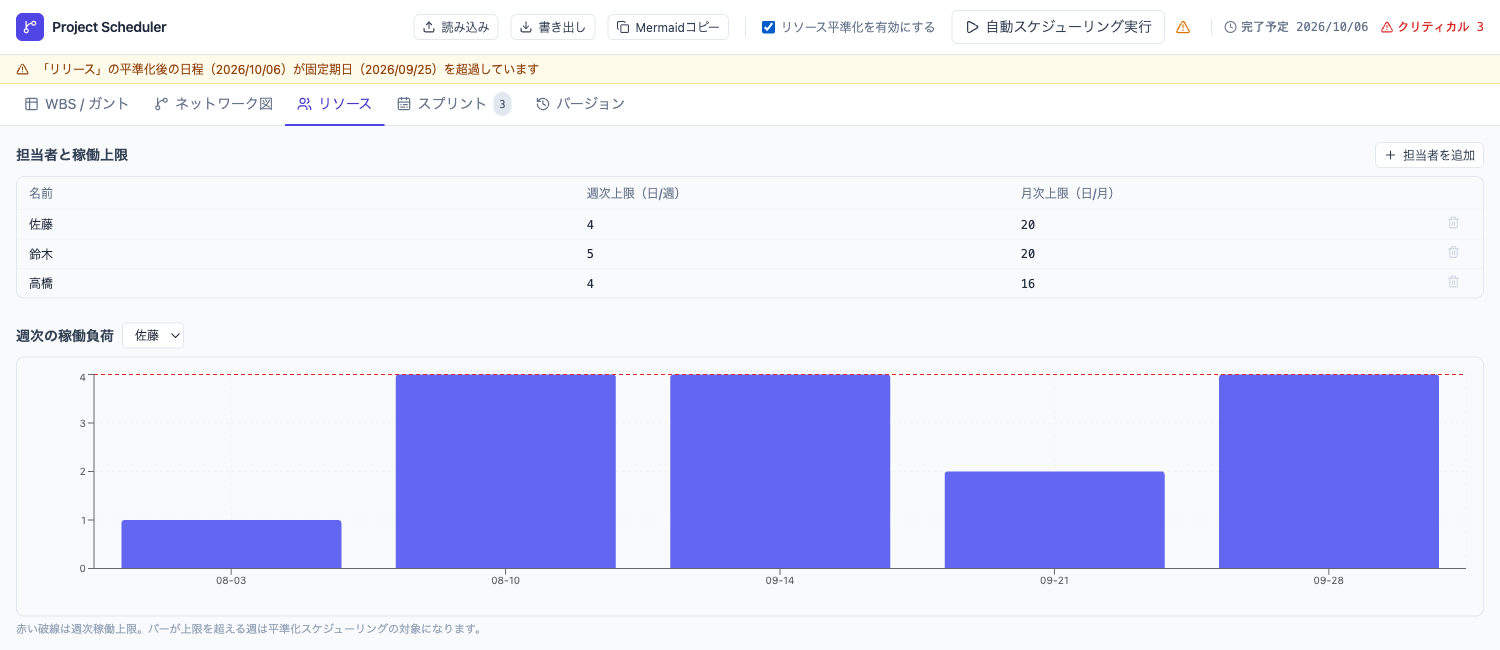This screenshot has width=1500, height=650.
Task: Toggle リソース平準化を有効にする checkbox
Action: (x=769, y=27)
